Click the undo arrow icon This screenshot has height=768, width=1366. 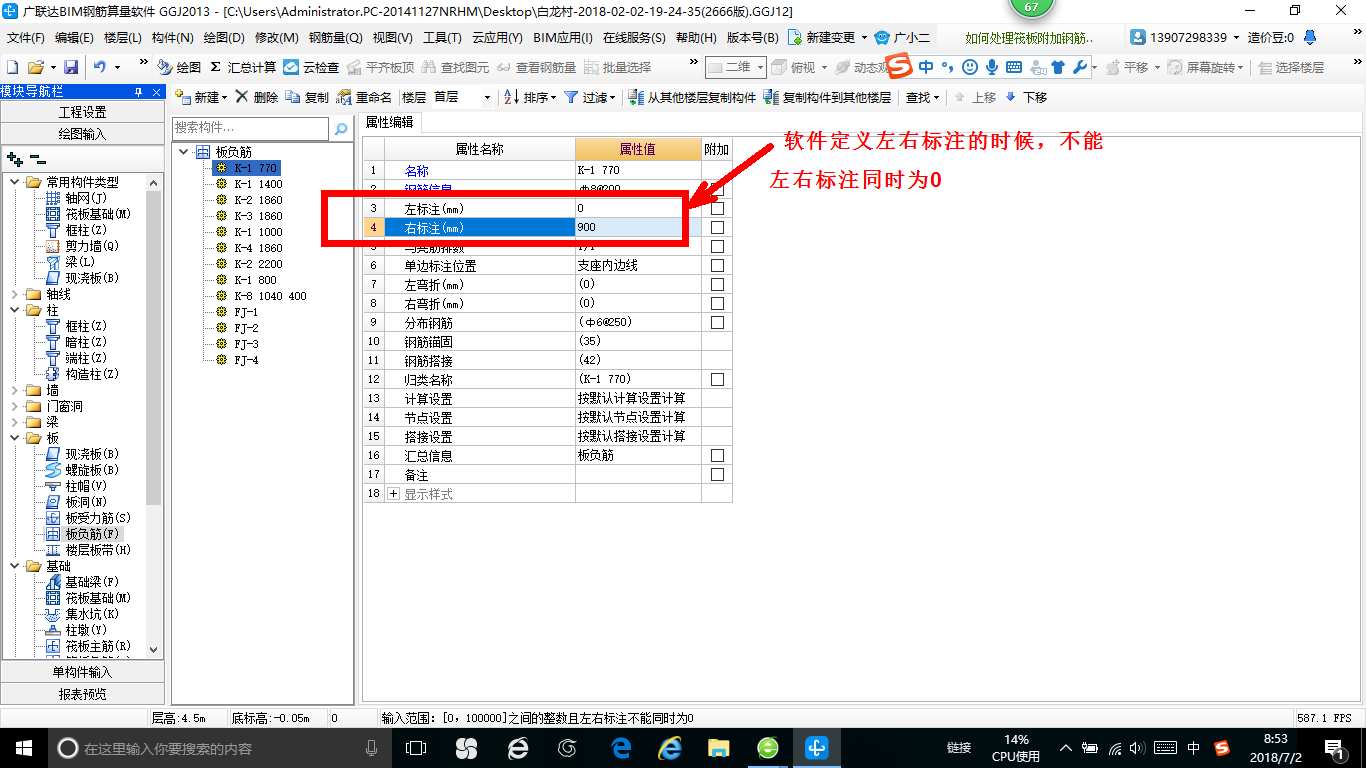coord(100,67)
